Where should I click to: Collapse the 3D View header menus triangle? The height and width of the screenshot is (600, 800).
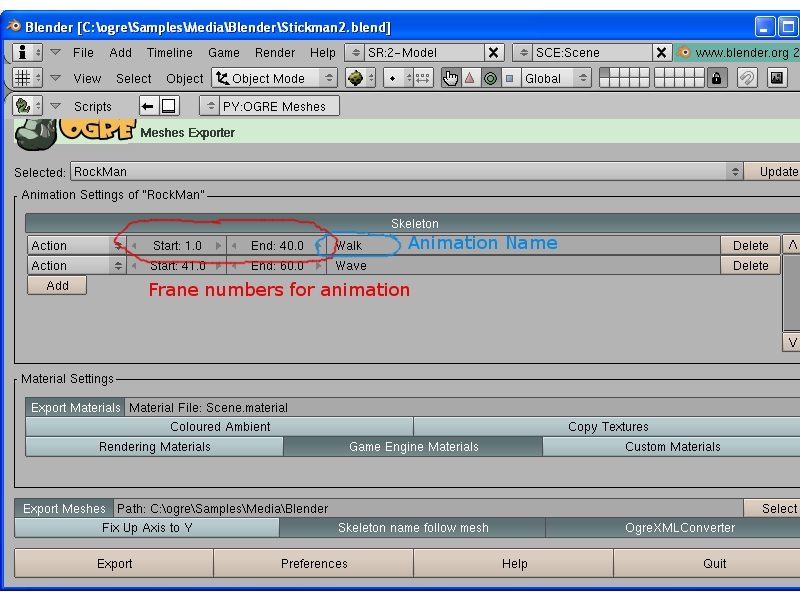click(56, 78)
